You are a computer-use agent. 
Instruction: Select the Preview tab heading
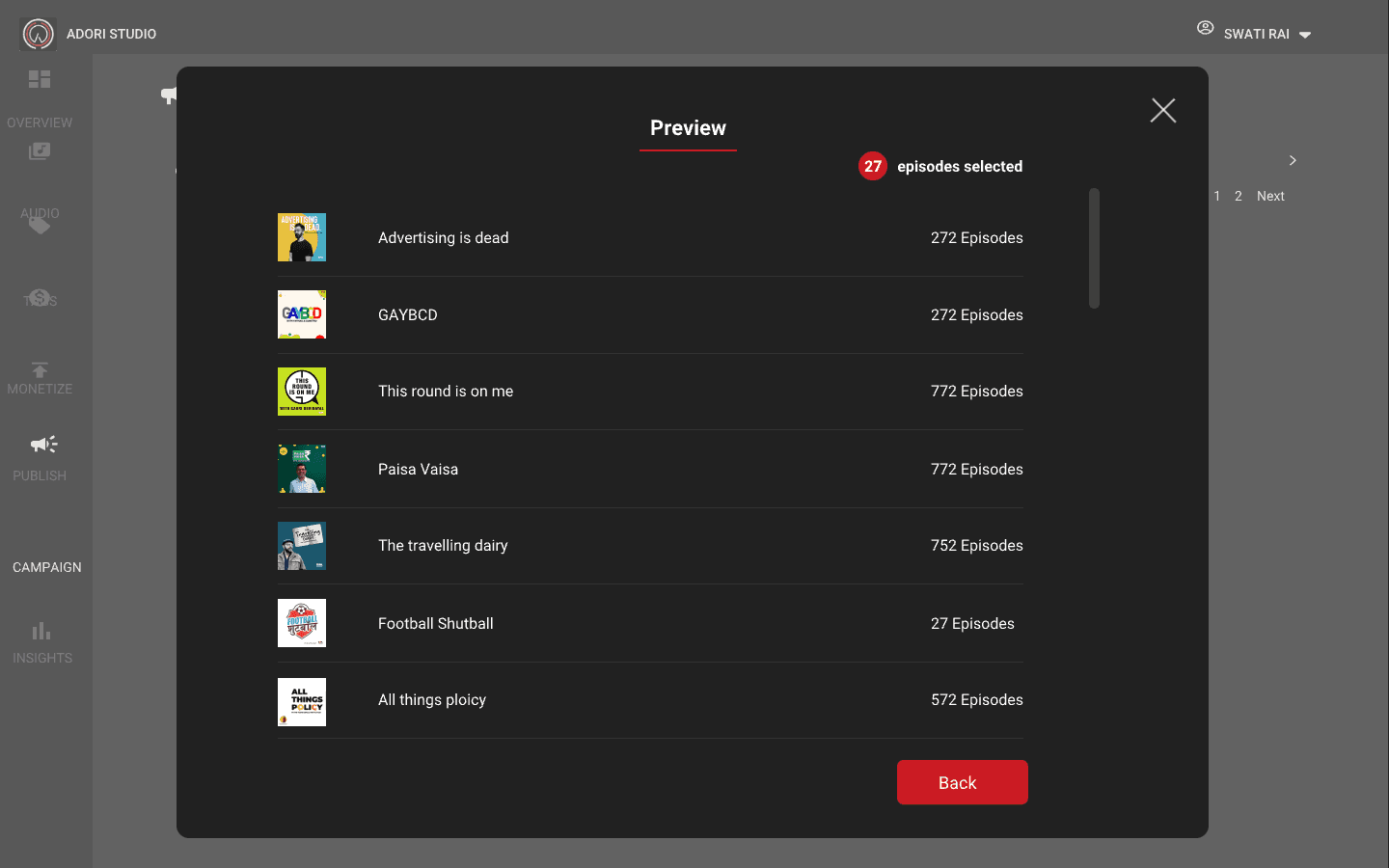pyautogui.click(x=688, y=128)
